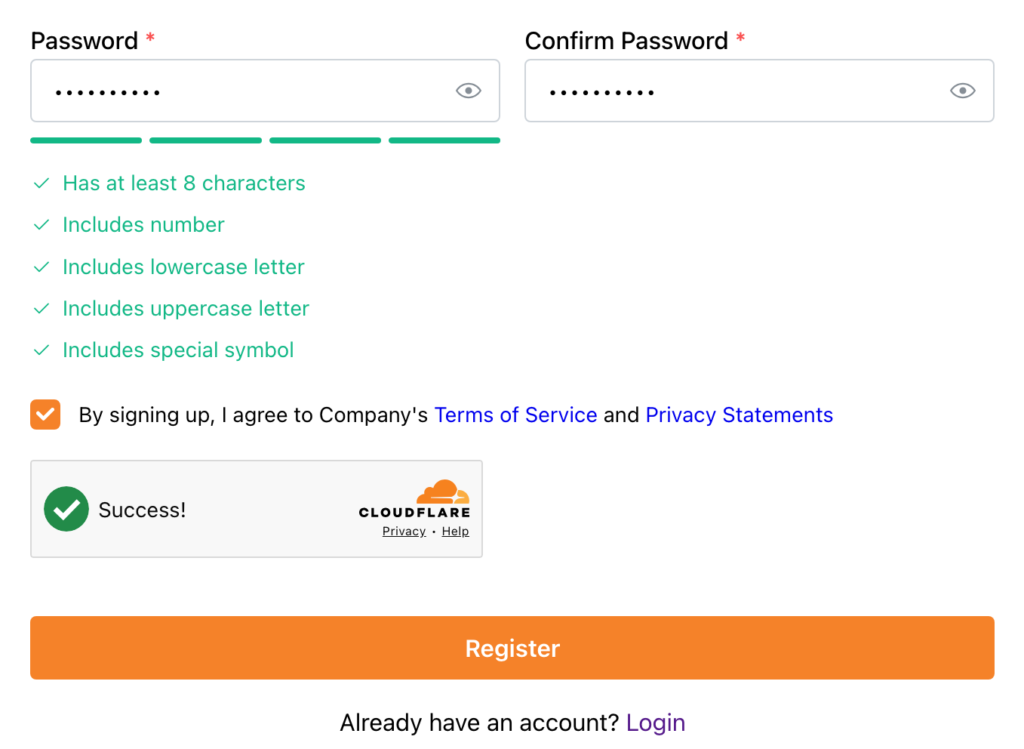1024x749 pixels.
Task: Submit the form with Register button
Action: 512,648
